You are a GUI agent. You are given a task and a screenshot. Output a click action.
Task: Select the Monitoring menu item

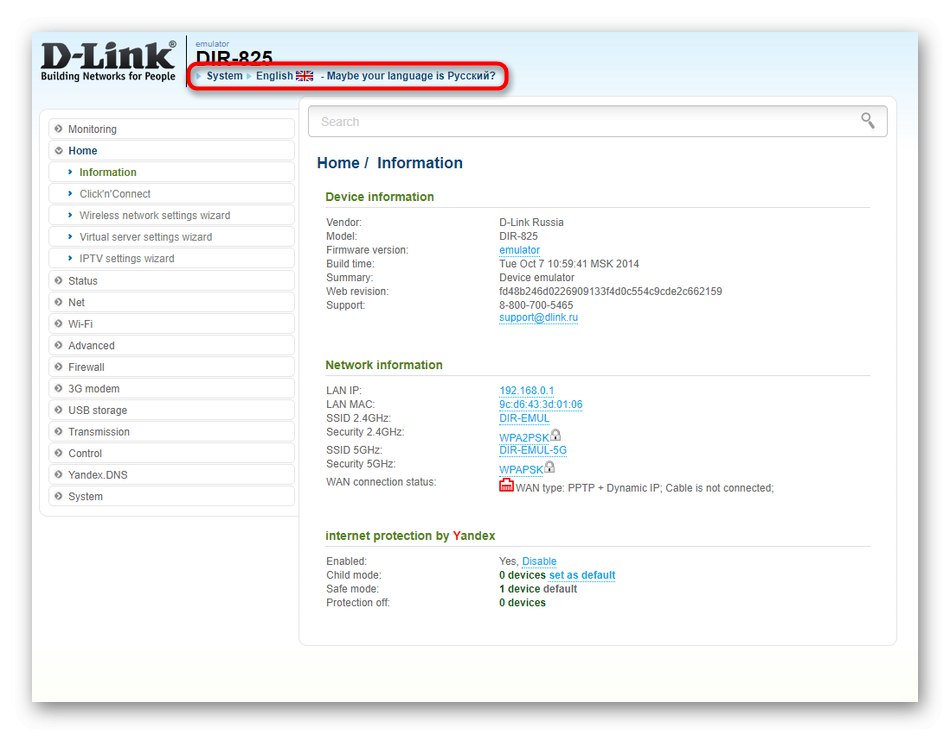point(93,129)
